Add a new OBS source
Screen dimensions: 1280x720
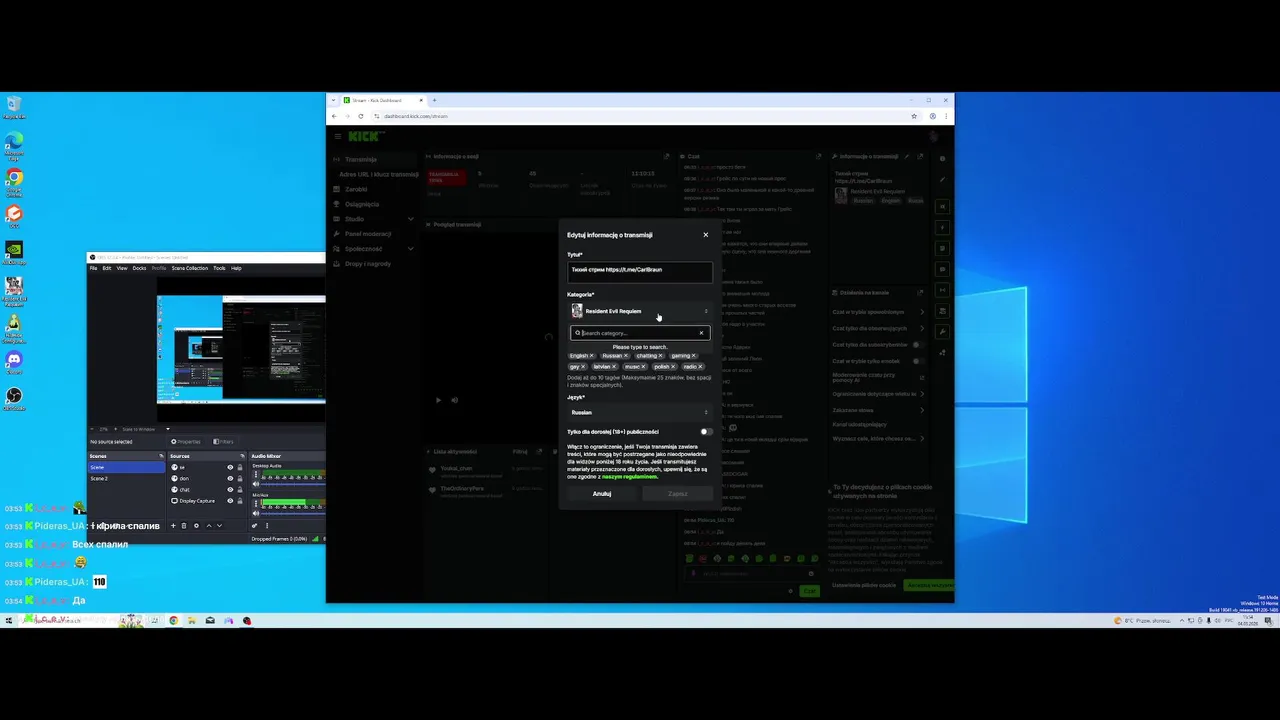click(173, 526)
